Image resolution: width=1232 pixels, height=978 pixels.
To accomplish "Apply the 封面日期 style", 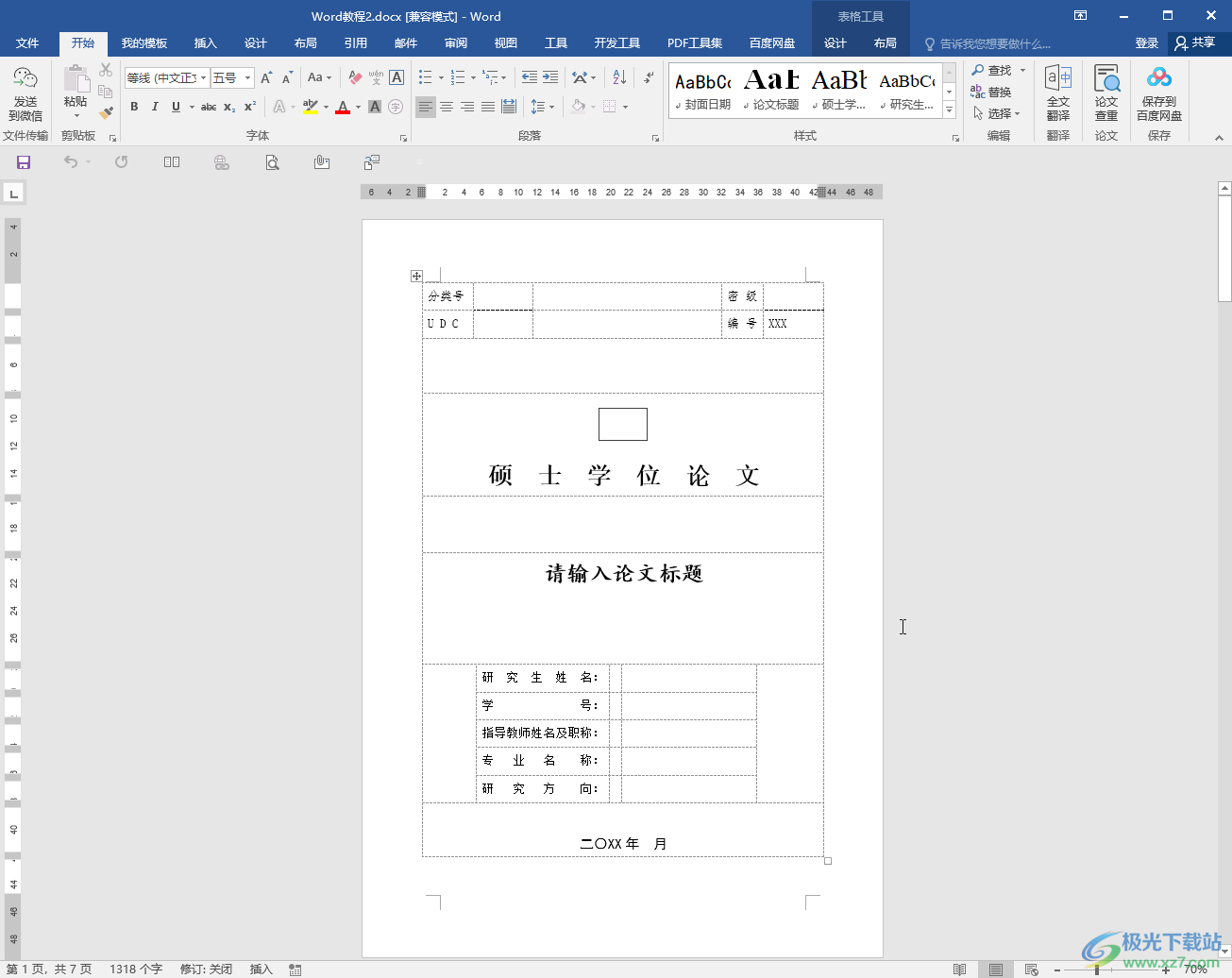I will point(703,92).
